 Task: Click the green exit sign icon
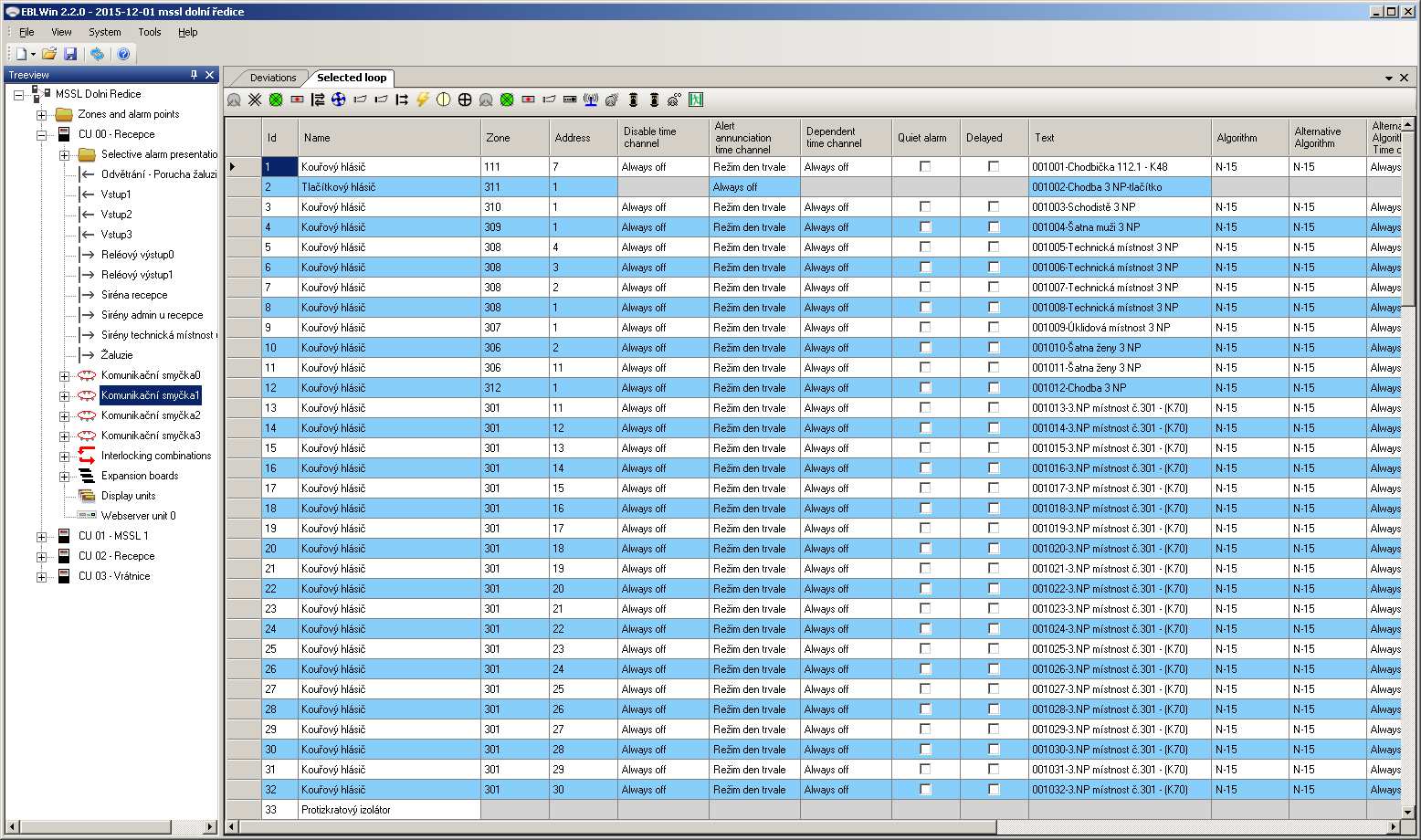(696, 100)
